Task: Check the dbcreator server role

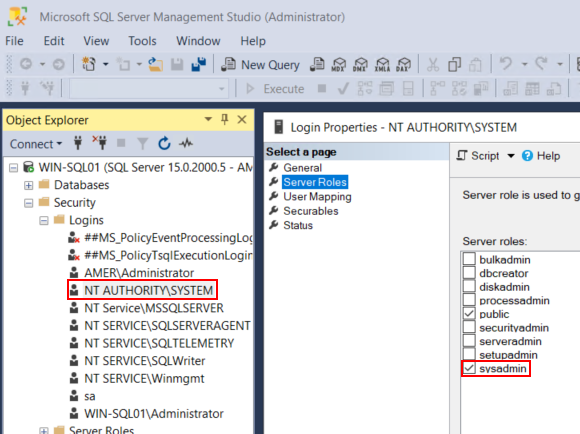Action: click(469, 273)
